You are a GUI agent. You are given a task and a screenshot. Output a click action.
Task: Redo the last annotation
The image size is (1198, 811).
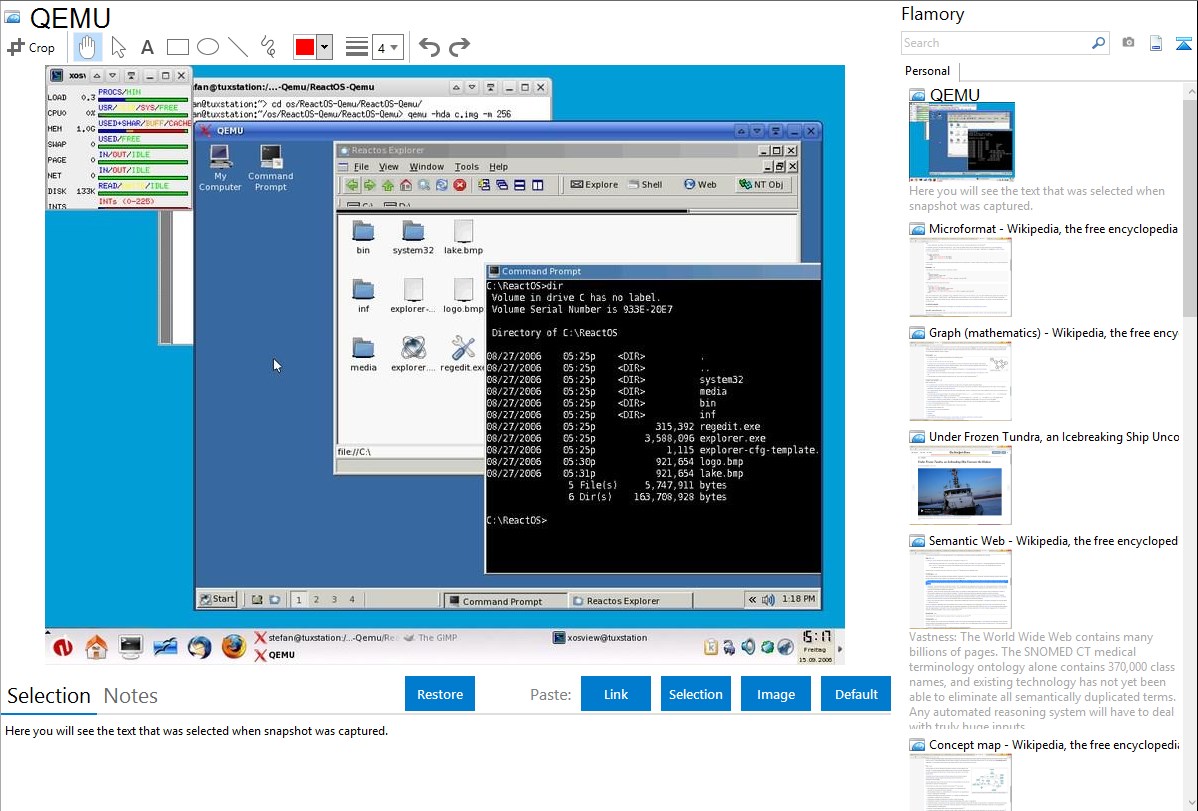pyautogui.click(x=459, y=47)
